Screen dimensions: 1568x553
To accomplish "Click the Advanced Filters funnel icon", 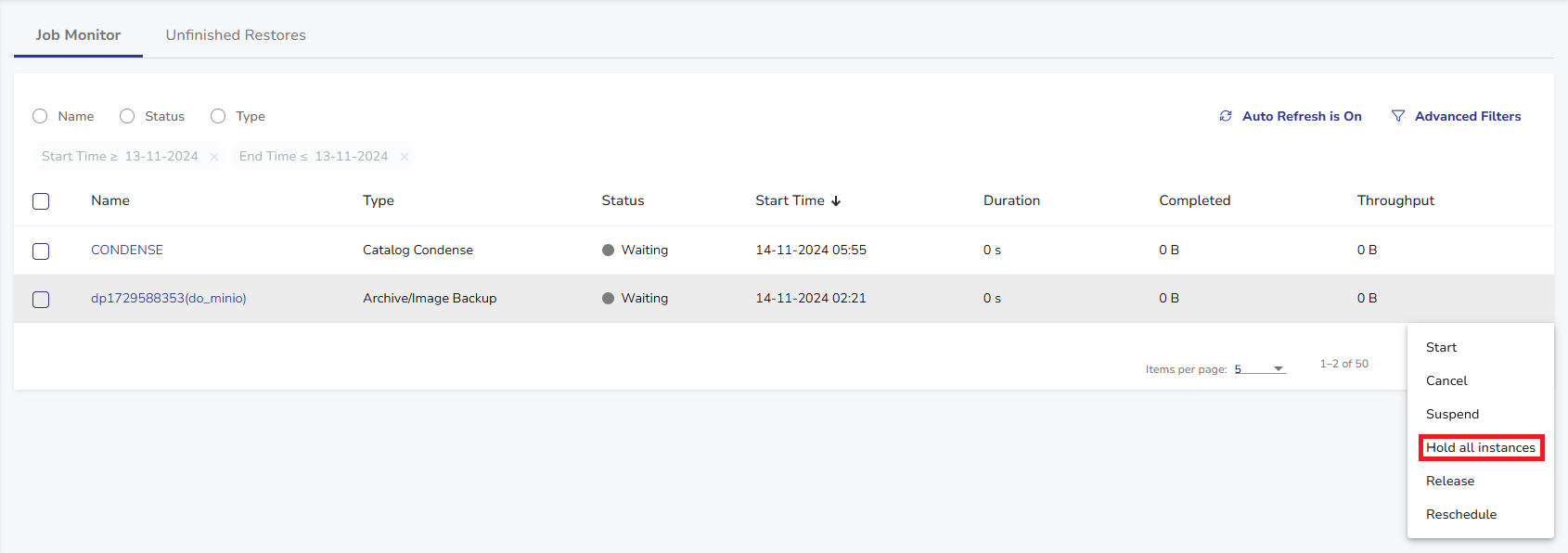I will (x=1398, y=116).
